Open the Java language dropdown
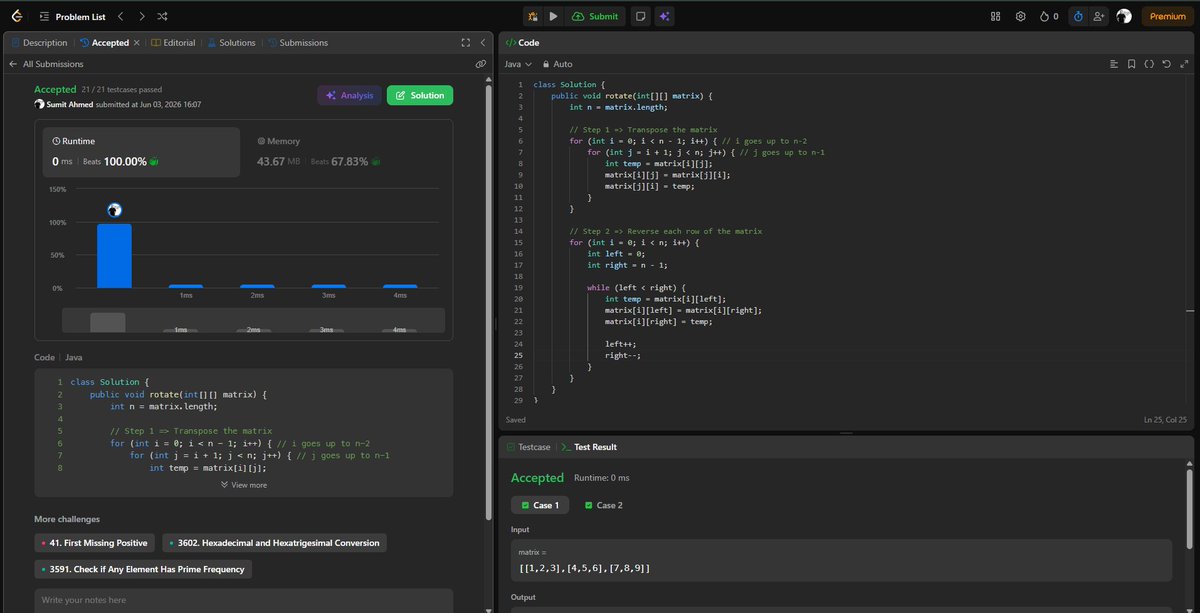Screen dimensions: 1200x613 518,64
